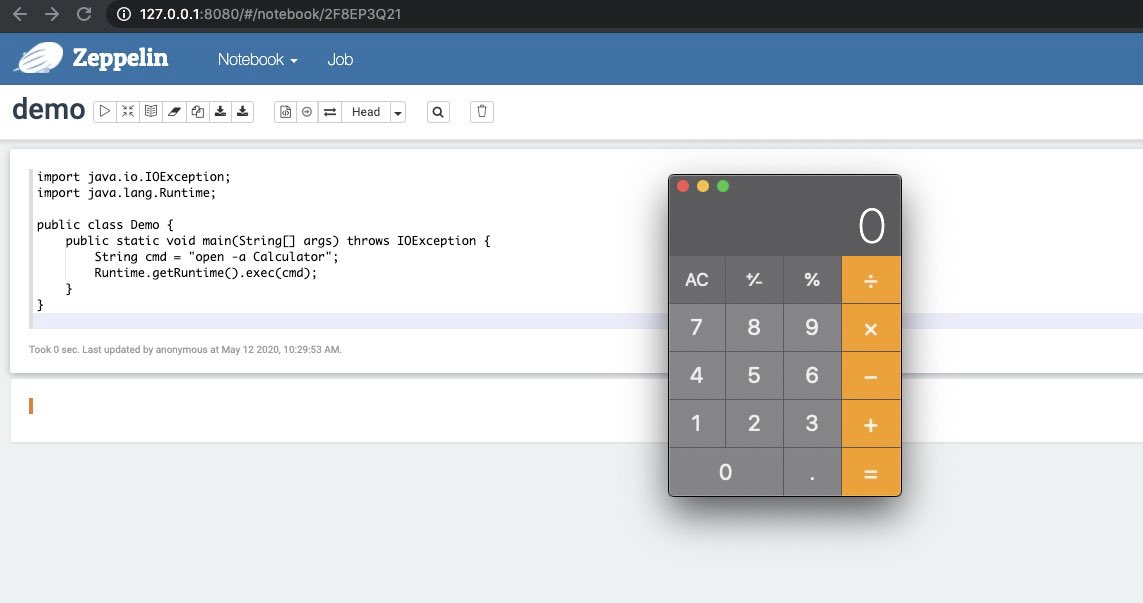The height and width of the screenshot is (603, 1143).
Task: Click the site info icon in address bar
Action: 124,14
